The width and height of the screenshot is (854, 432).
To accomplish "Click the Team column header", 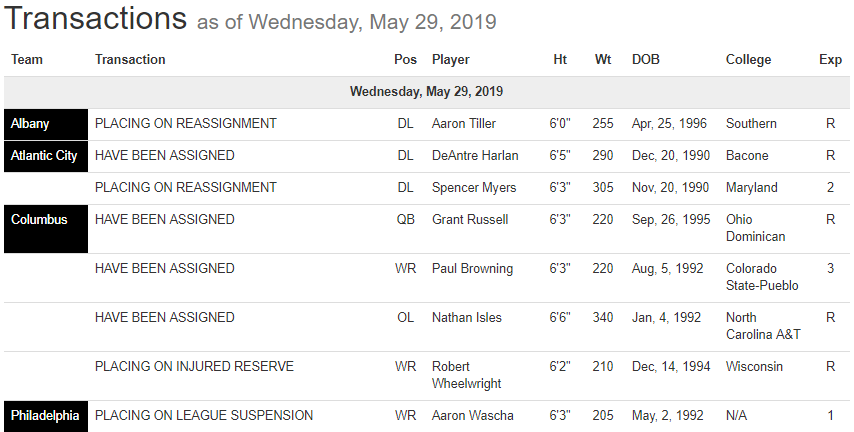I will [x=27, y=60].
